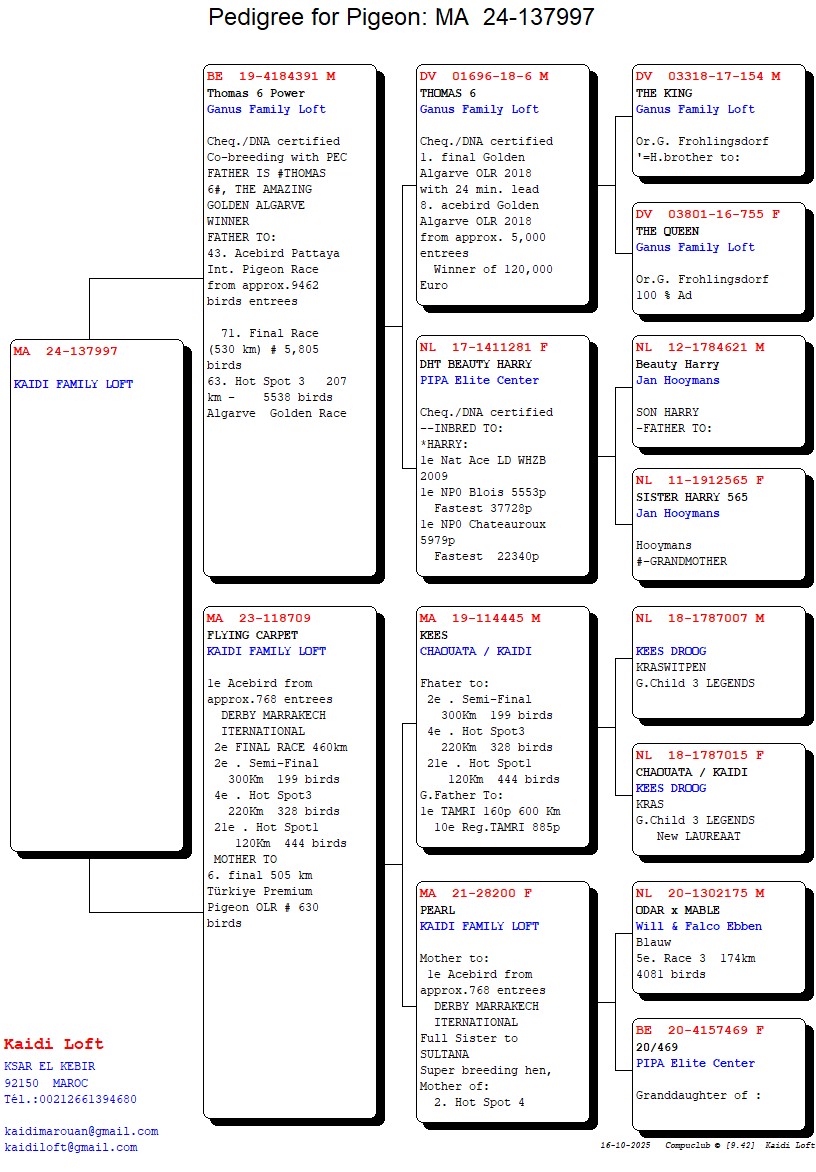816x1172 pixels.
Task: Click the KSAR EL KEBIR address line
Action: point(49,1066)
